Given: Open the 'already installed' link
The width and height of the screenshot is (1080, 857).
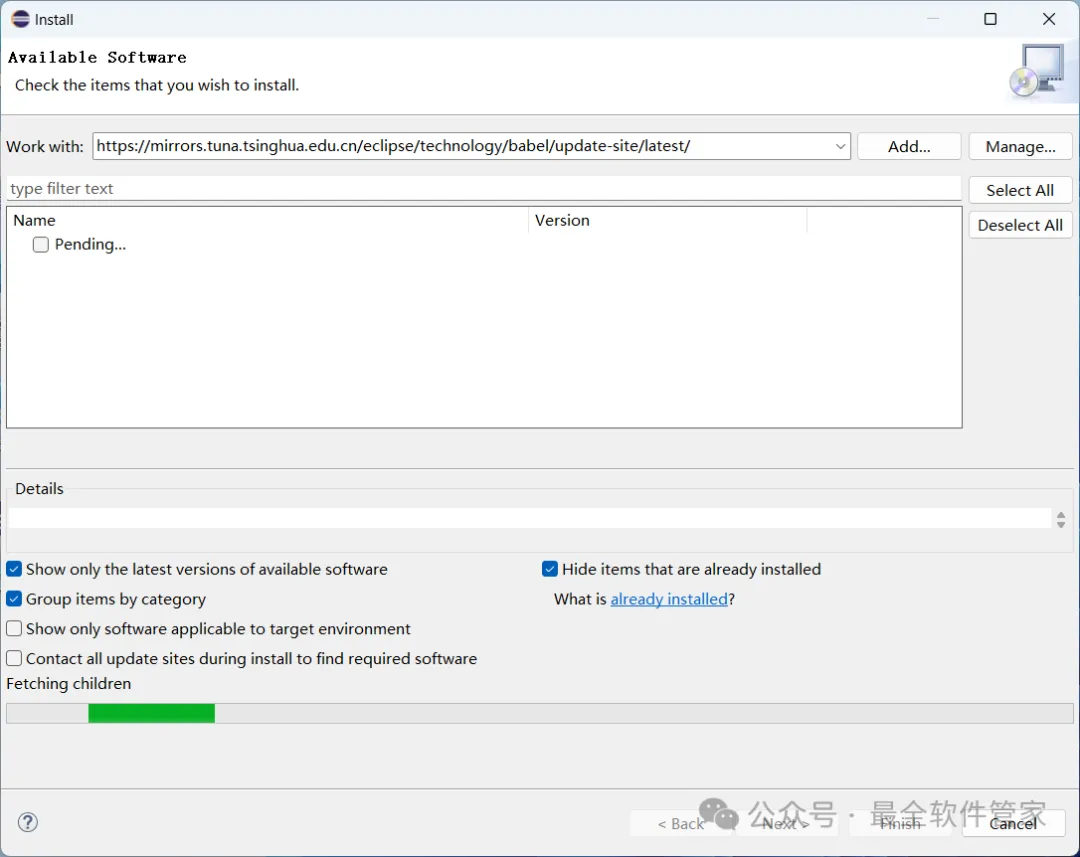Looking at the screenshot, I should (x=669, y=599).
